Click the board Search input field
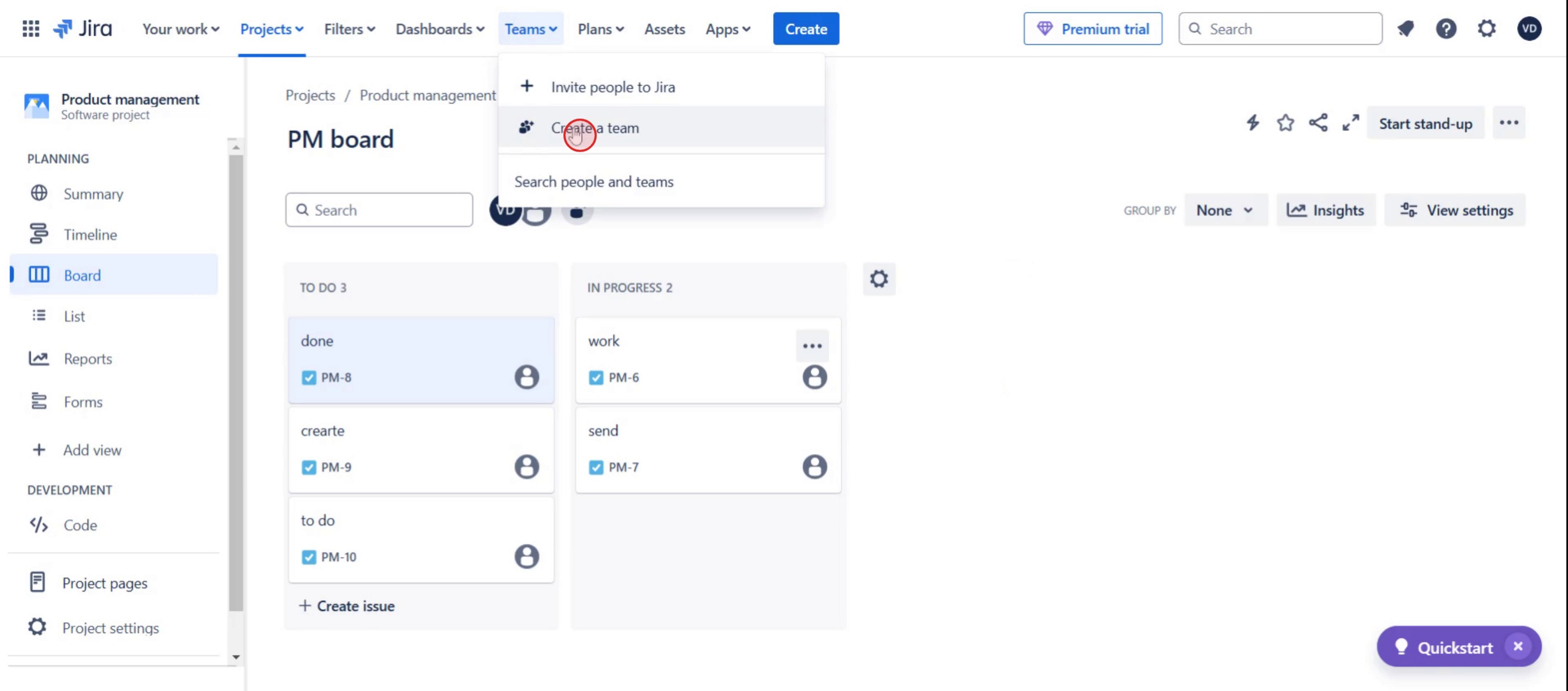 tap(379, 210)
